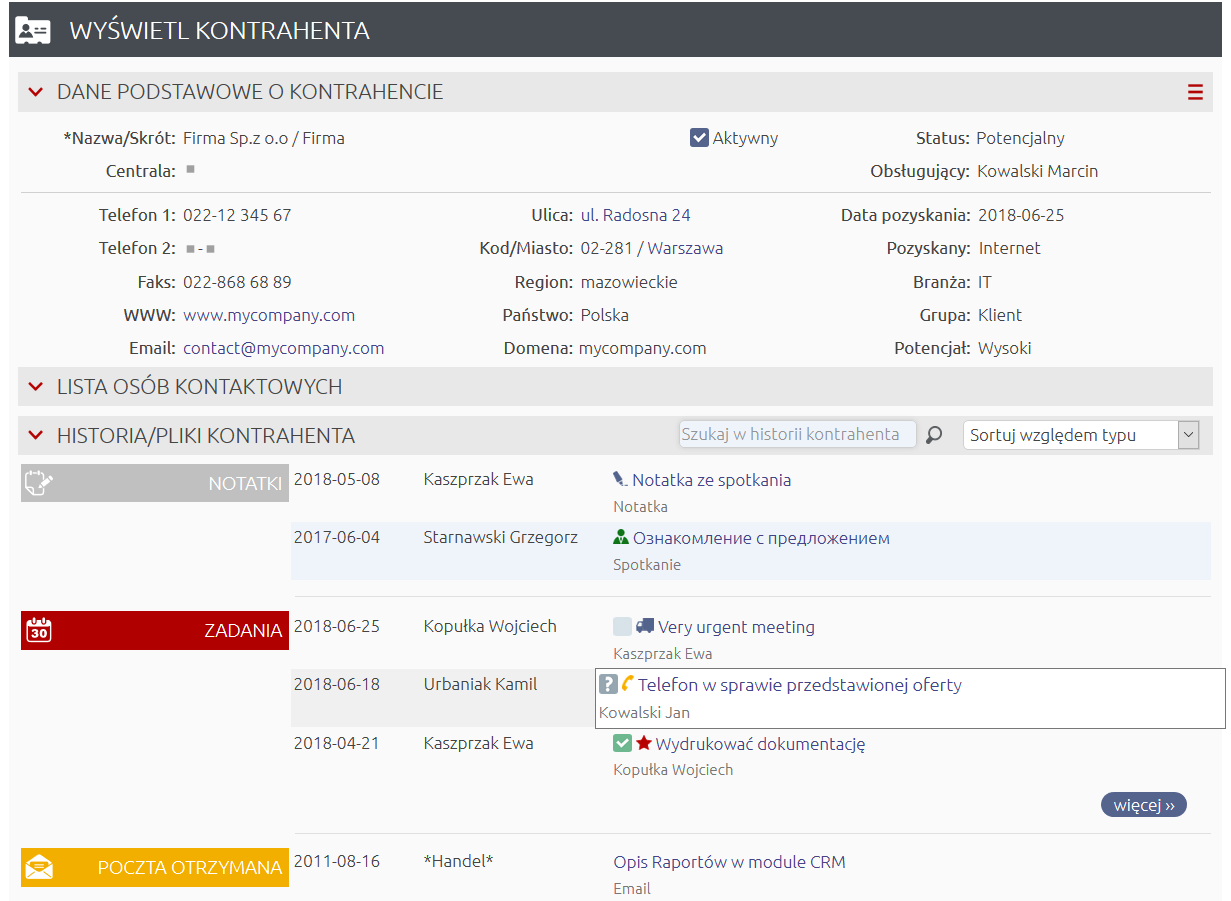Click the date 2018-04-21 in the tasks
The width and height of the screenshot is (1231, 901).
pyautogui.click(x=337, y=743)
